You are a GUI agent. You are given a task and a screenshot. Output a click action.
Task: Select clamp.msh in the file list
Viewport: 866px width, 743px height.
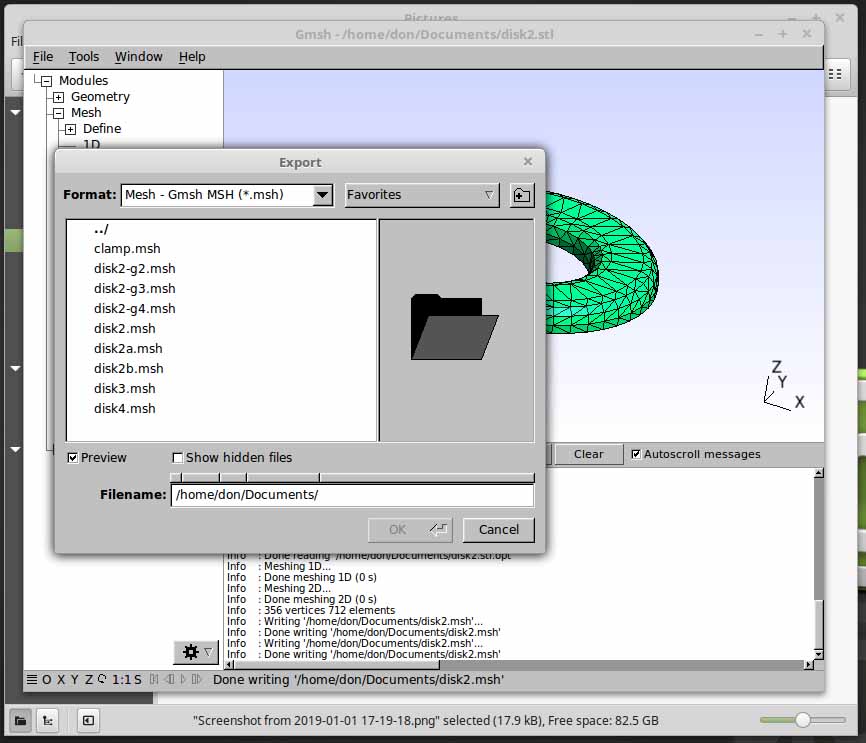pos(221,249)
